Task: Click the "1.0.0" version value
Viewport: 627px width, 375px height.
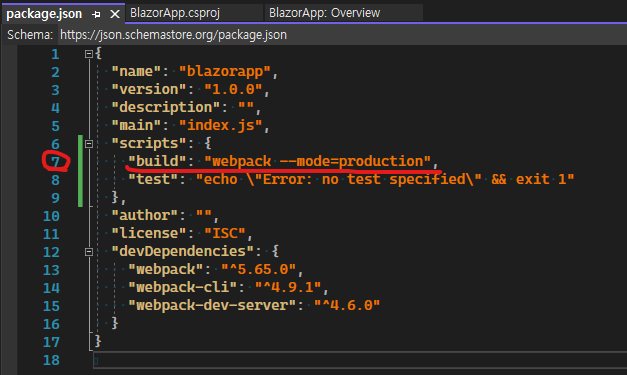Action: point(234,90)
